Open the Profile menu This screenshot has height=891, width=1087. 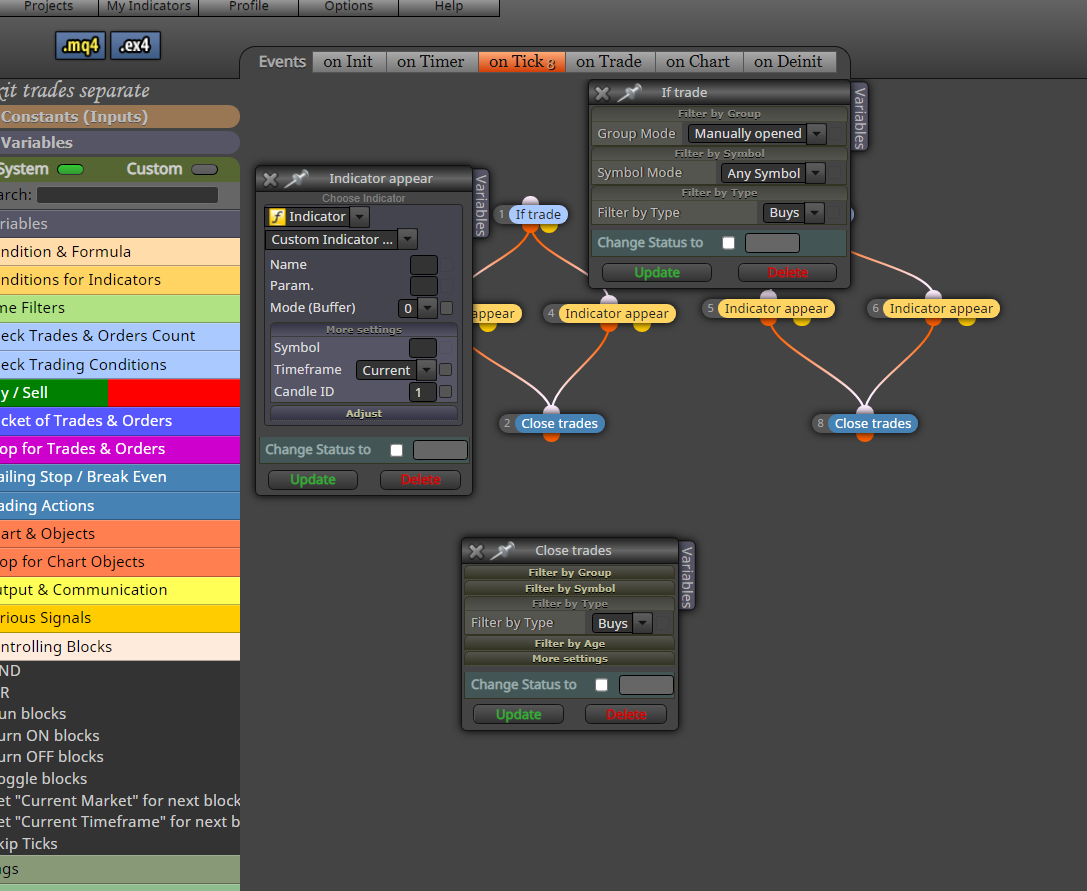[249, 6]
